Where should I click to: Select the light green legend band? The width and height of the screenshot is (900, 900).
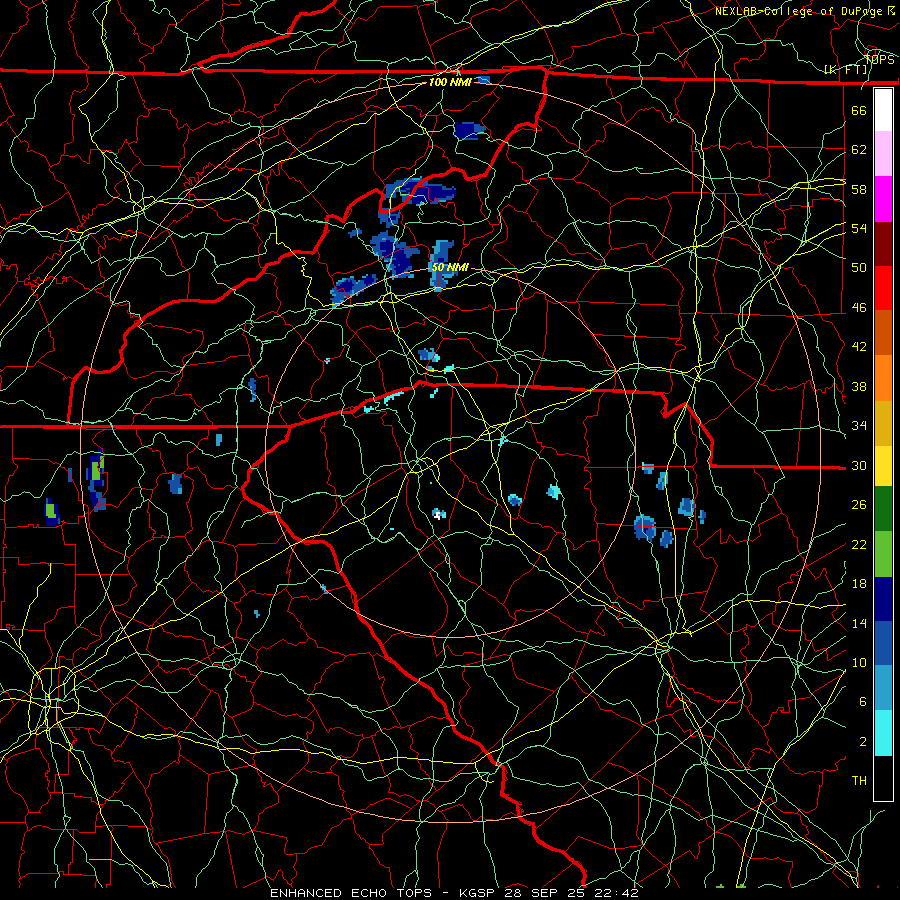[x=883, y=554]
